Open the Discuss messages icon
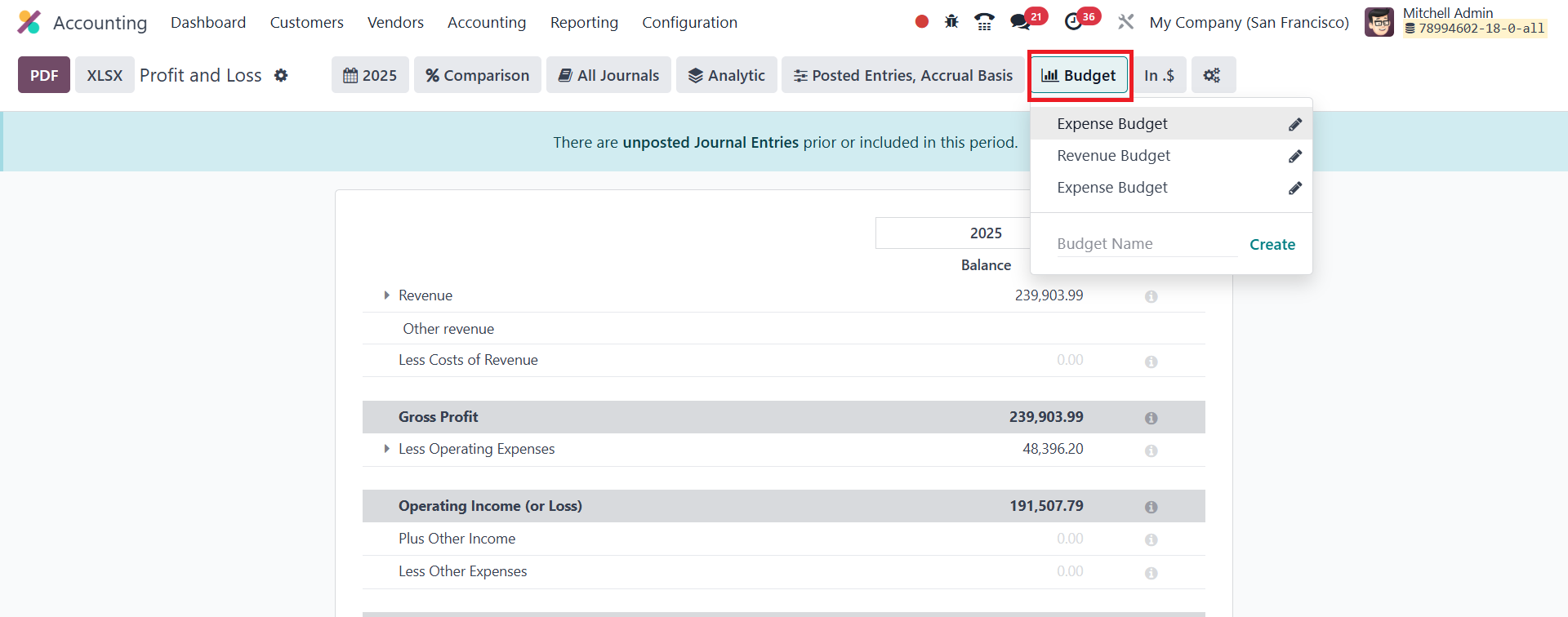Viewport: 1568px width, 617px height. [1020, 22]
